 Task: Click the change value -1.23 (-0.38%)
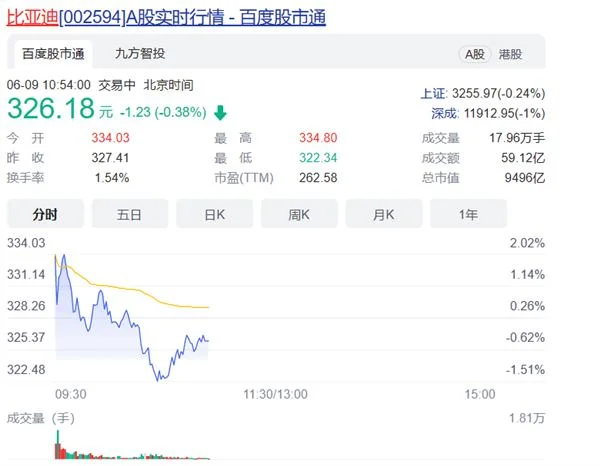point(163,112)
